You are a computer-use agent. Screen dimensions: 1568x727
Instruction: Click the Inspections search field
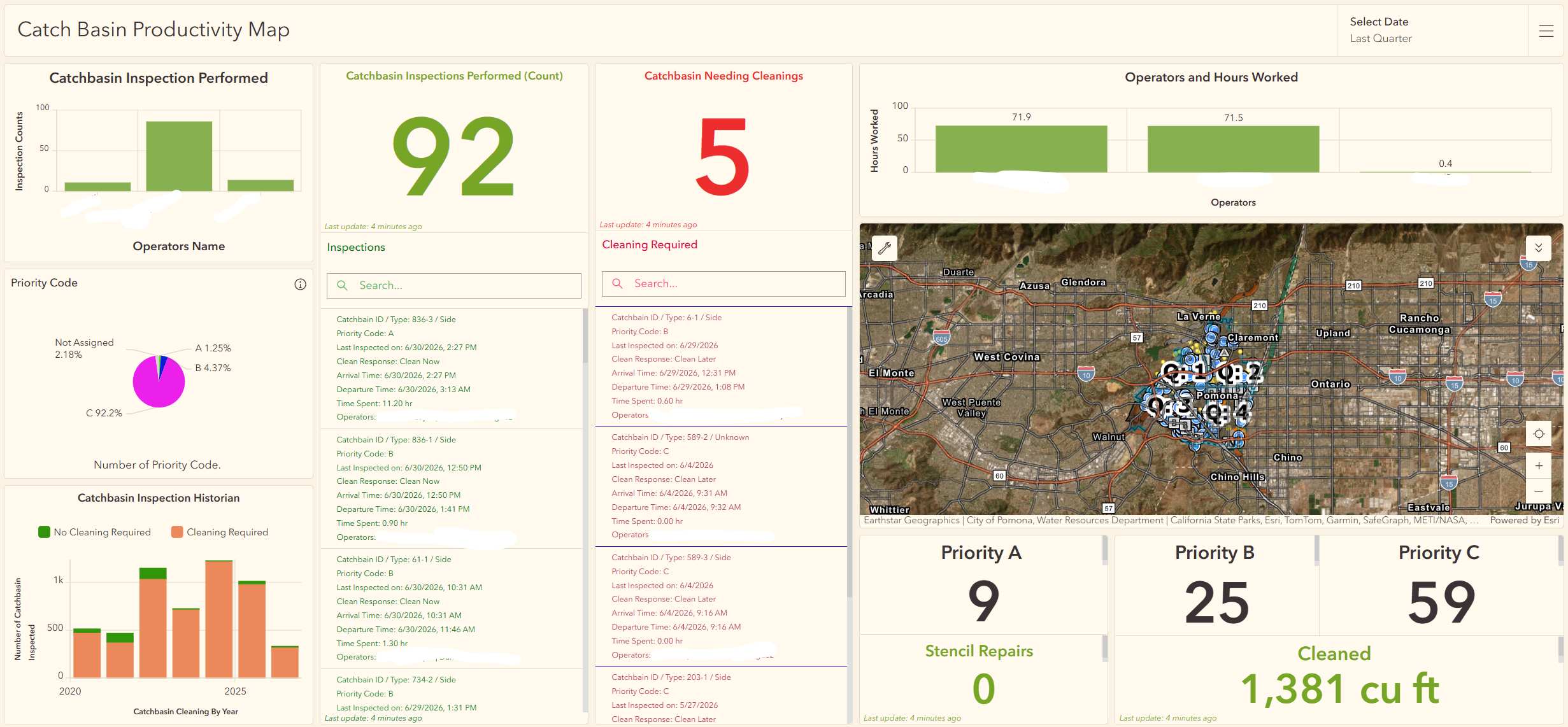click(454, 286)
